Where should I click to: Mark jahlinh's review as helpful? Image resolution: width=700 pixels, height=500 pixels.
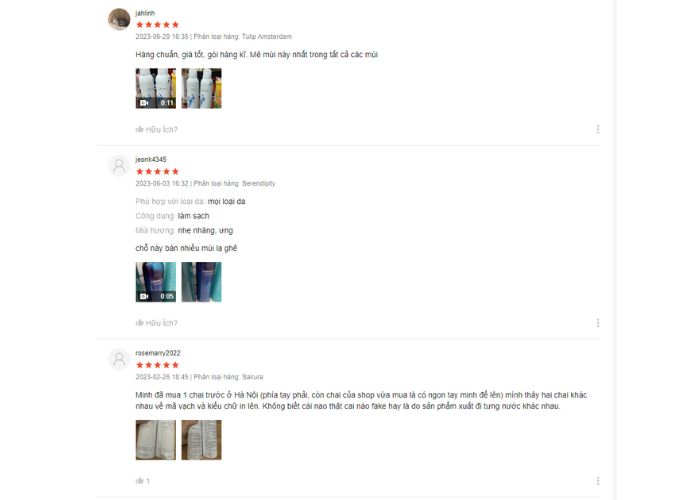click(156, 129)
